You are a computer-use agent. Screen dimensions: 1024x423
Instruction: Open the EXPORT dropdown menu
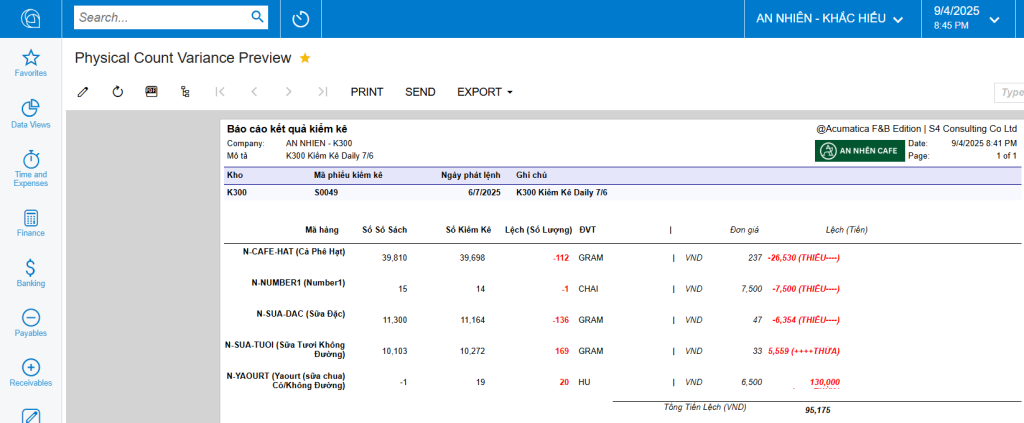[485, 92]
